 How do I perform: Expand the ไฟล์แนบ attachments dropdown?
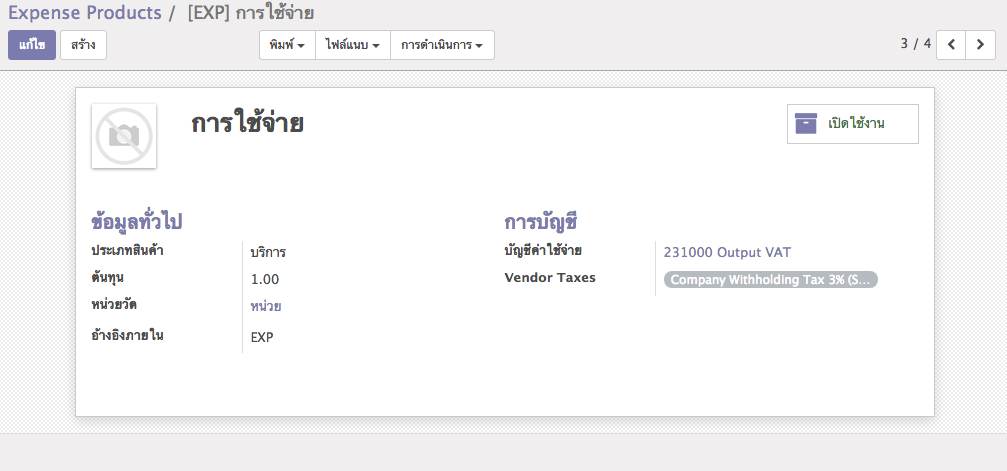pos(352,45)
